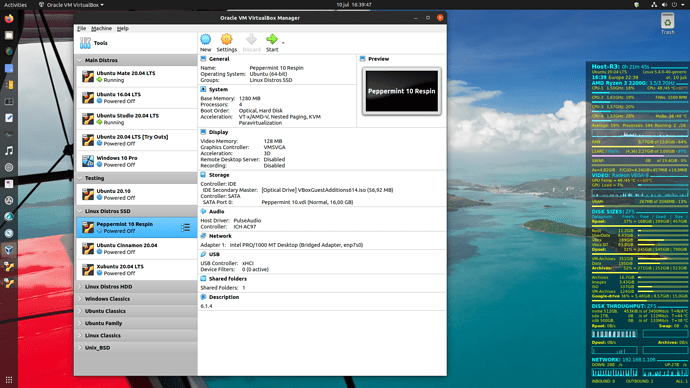Select Xubuntu 20.04 LTS machine
The height and width of the screenshot is (388, 690).
click(x=136, y=270)
